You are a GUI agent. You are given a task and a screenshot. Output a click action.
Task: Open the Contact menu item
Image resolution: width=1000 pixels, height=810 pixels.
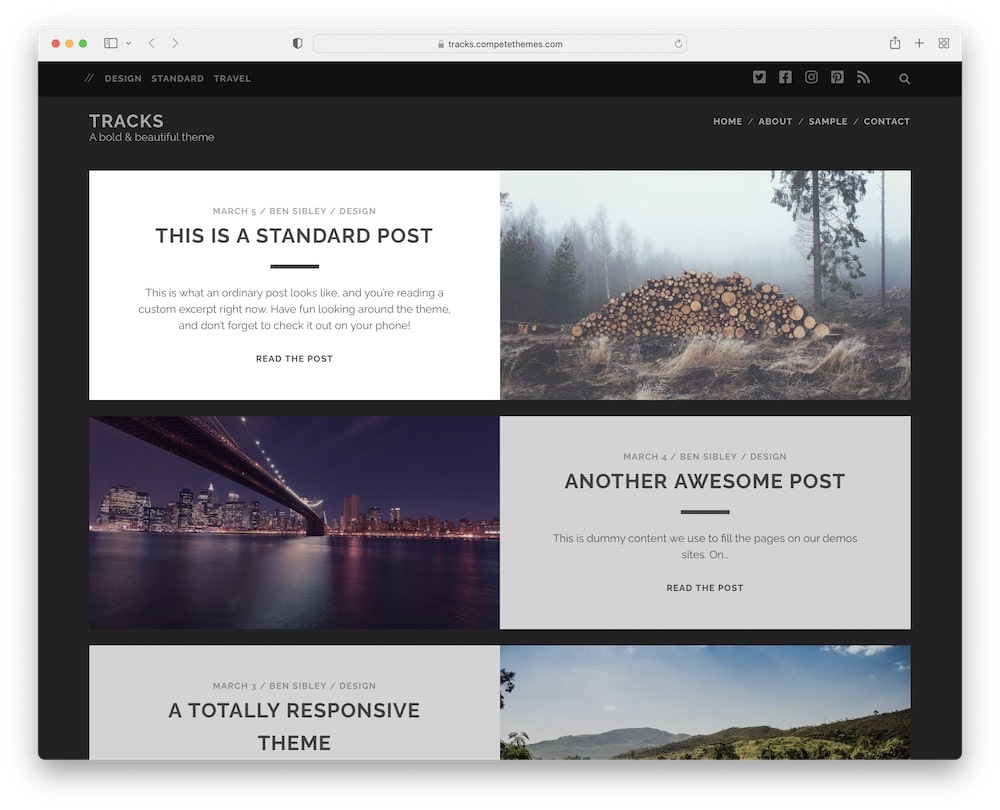click(x=886, y=121)
